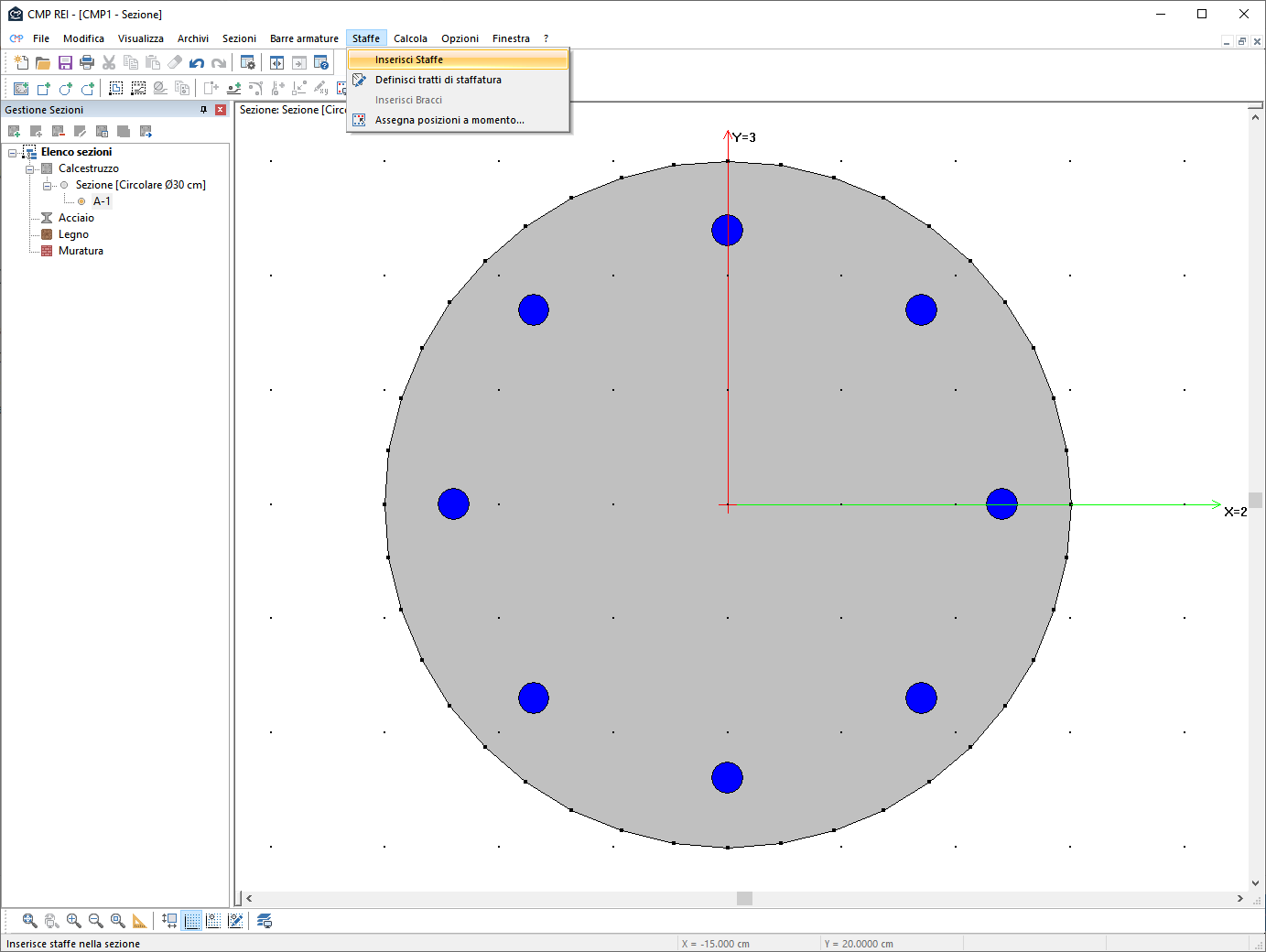Select Acciaio in the sections tree

[x=76, y=218]
